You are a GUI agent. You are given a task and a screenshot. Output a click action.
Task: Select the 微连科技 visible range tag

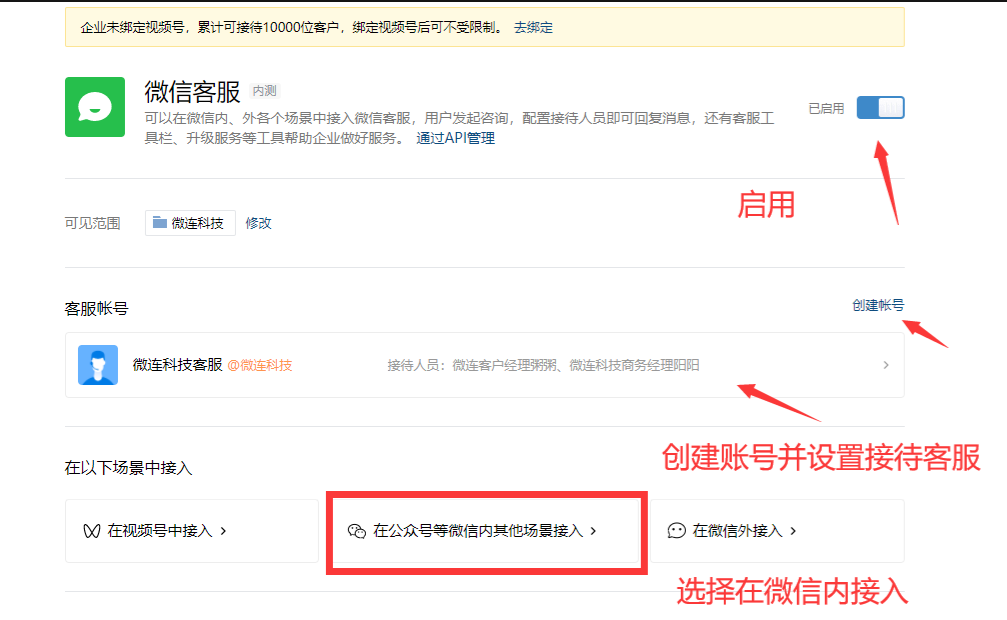tap(190, 223)
